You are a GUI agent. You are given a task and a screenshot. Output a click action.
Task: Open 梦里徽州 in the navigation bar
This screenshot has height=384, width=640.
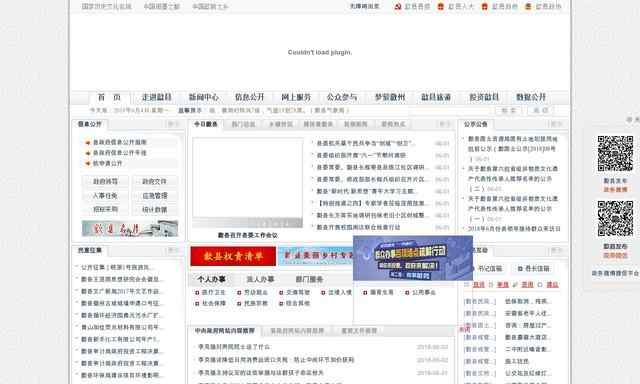coord(390,97)
